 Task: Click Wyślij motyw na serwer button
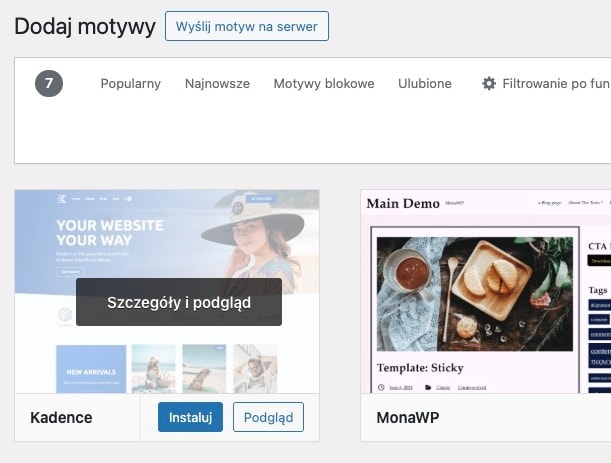pyautogui.click(x=247, y=26)
